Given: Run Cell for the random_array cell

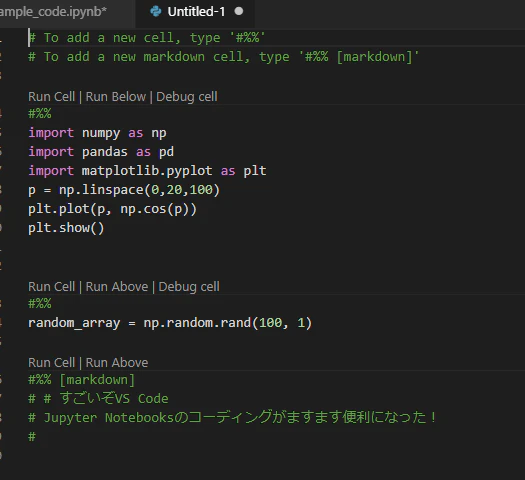Looking at the screenshot, I should coord(52,287).
